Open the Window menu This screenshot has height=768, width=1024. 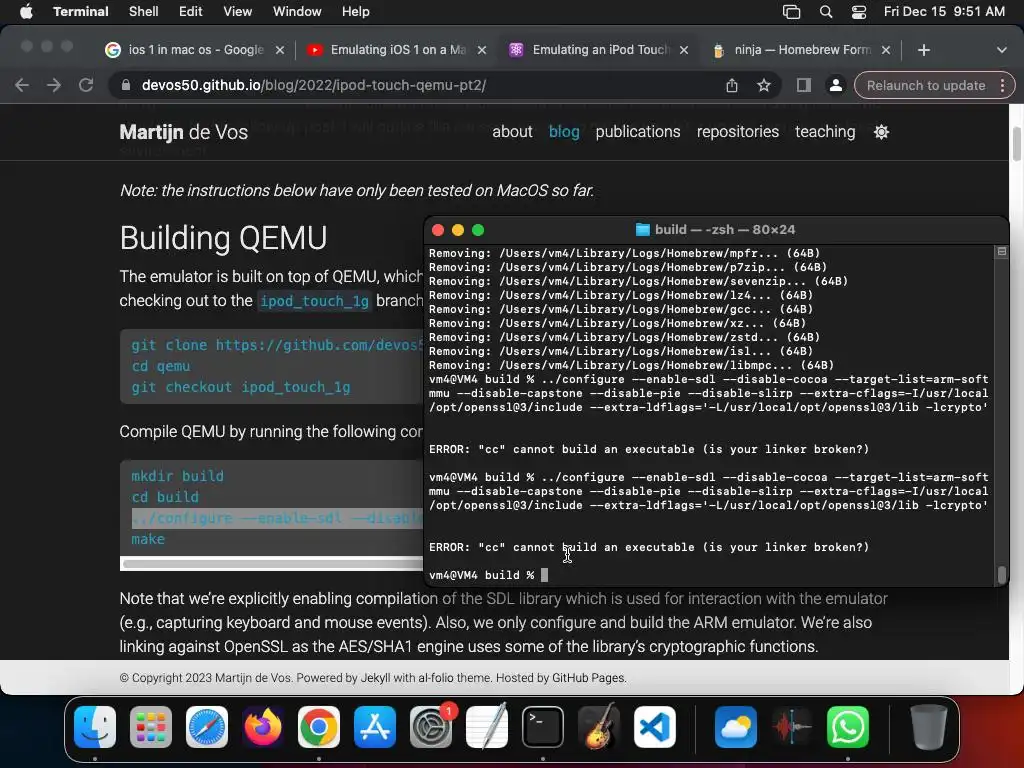pyautogui.click(x=296, y=11)
